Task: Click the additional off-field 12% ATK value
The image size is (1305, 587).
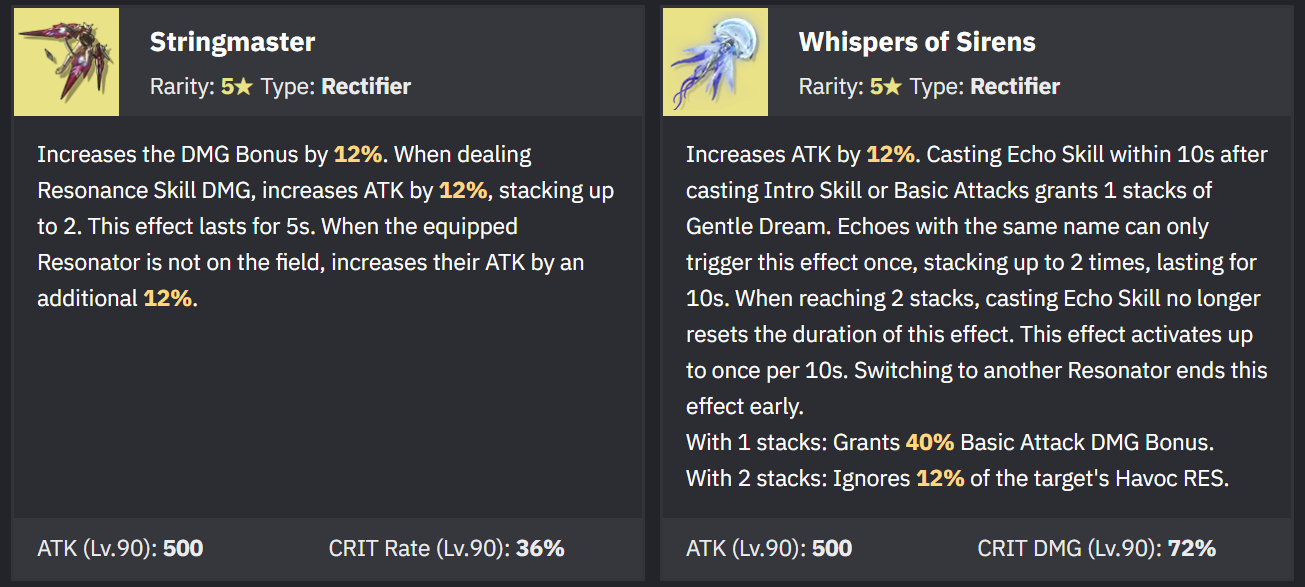Action: click(x=168, y=298)
